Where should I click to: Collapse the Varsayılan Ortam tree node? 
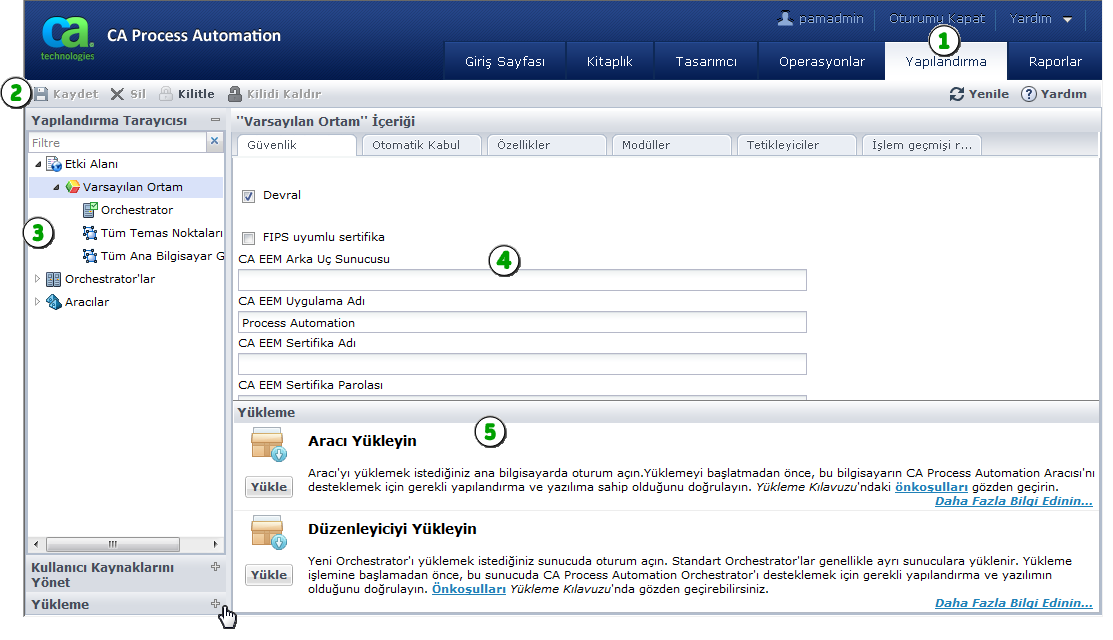56,187
